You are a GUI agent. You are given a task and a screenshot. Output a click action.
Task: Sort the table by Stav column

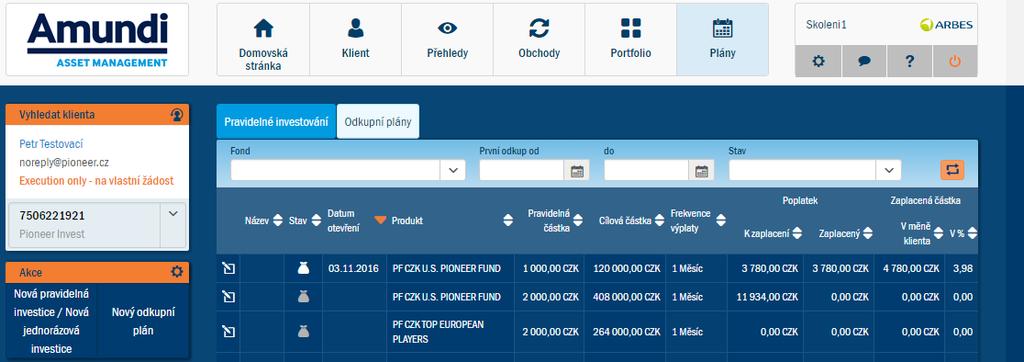click(316, 220)
